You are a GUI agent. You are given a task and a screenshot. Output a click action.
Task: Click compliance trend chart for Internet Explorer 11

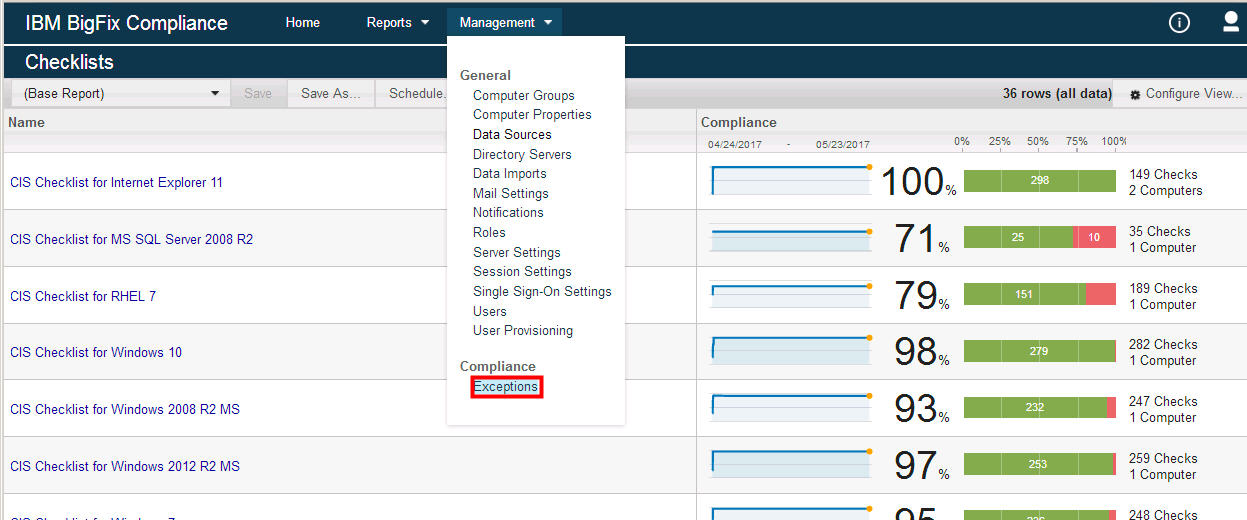(x=790, y=181)
